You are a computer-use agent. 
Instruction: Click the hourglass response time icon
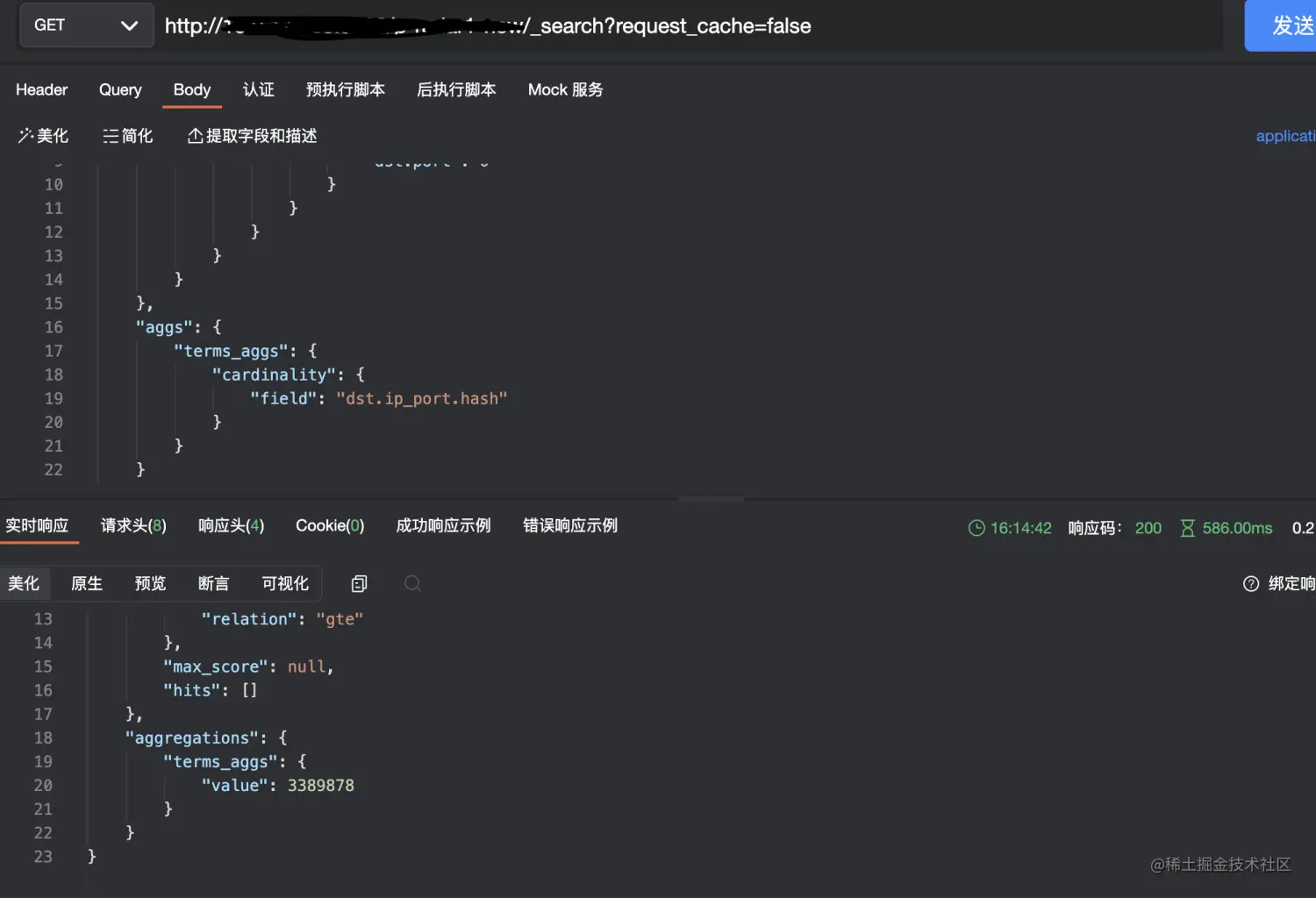(x=1187, y=528)
